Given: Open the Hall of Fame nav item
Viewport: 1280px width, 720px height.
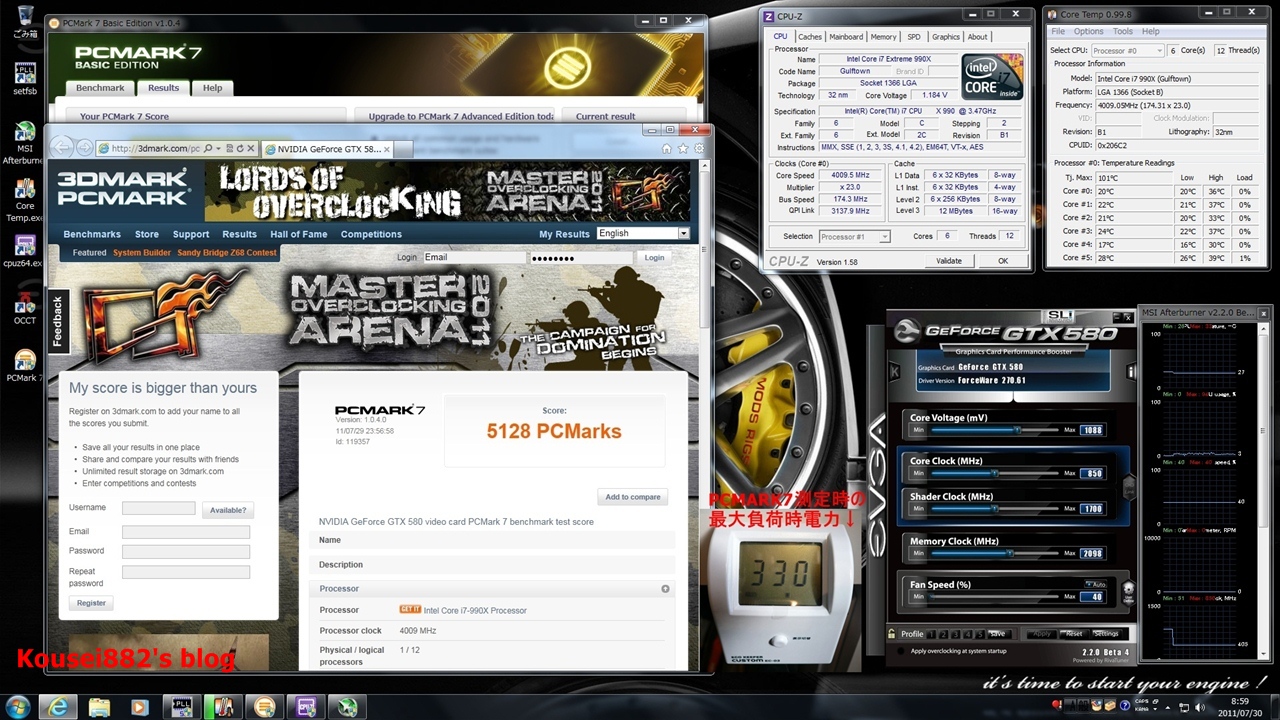Looking at the screenshot, I should pyautogui.click(x=298, y=234).
